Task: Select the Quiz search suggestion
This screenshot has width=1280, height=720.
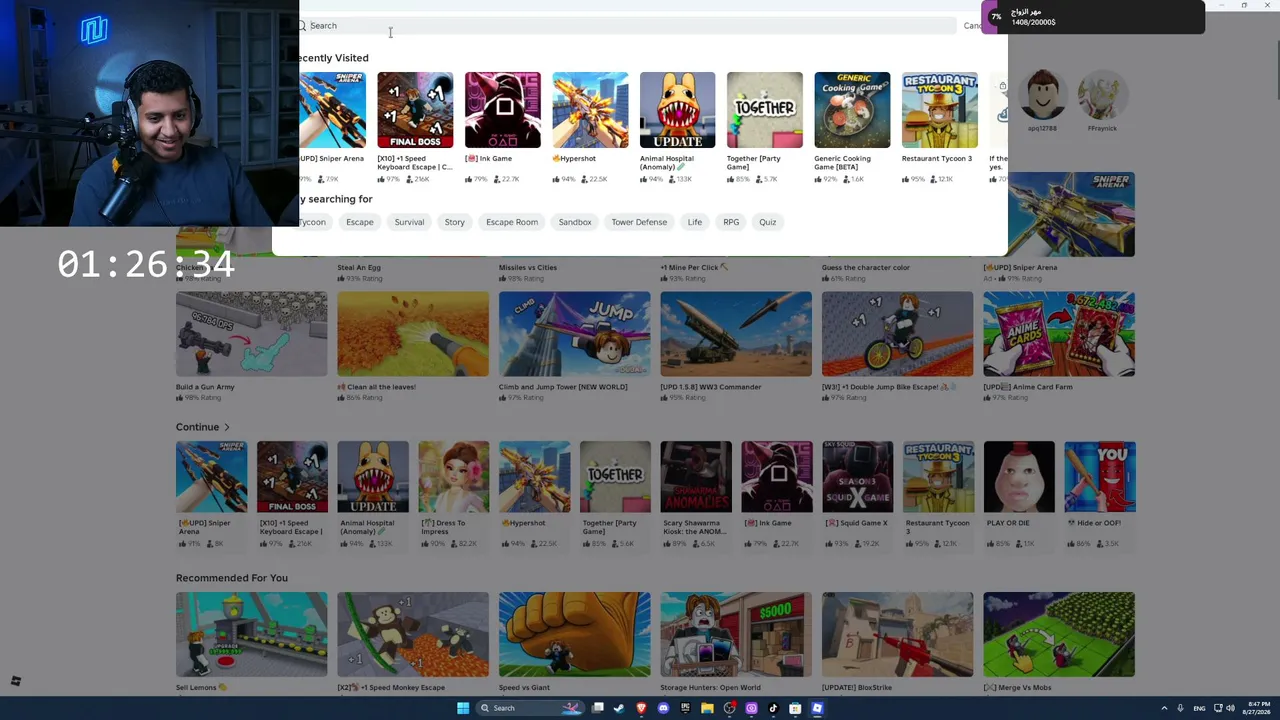Action: tap(768, 222)
